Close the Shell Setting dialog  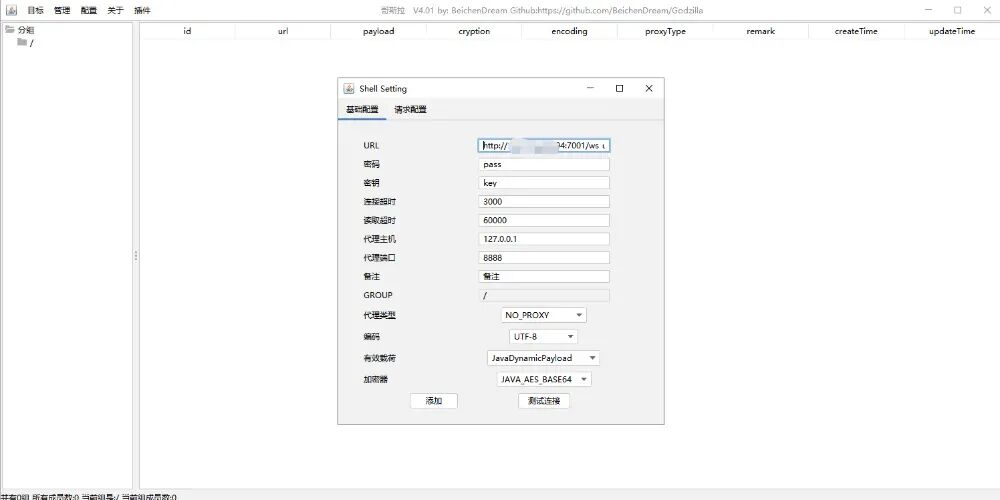click(x=649, y=89)
